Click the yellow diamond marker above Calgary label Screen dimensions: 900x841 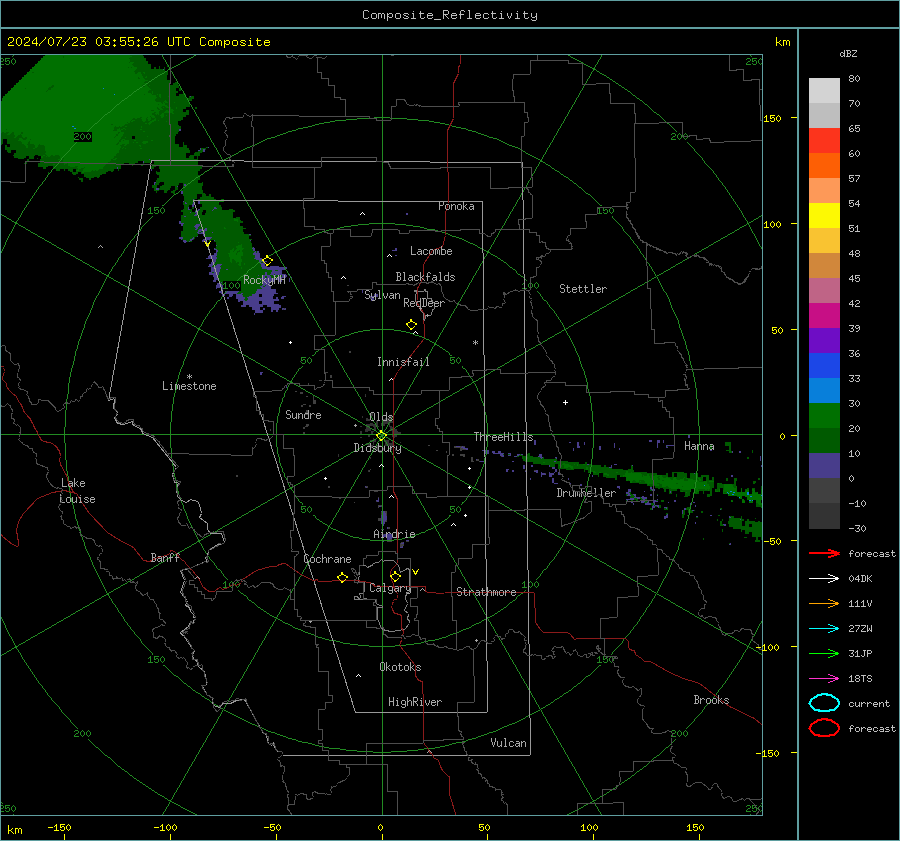[395, 576]
